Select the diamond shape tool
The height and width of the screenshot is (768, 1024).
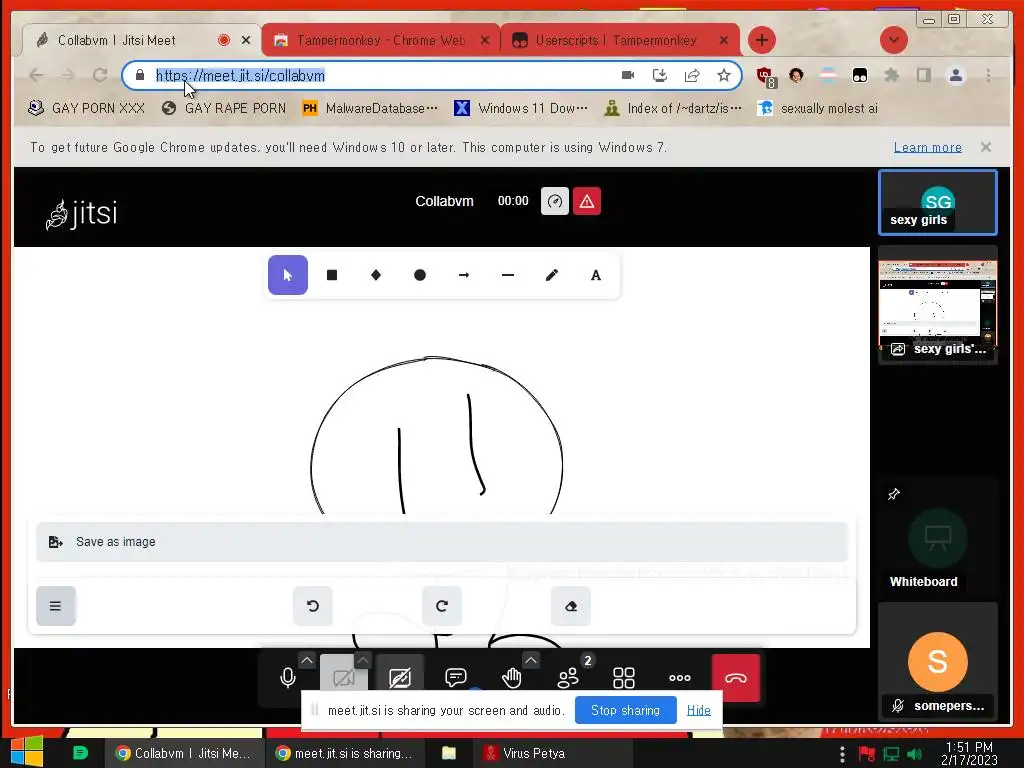point(376,275)
